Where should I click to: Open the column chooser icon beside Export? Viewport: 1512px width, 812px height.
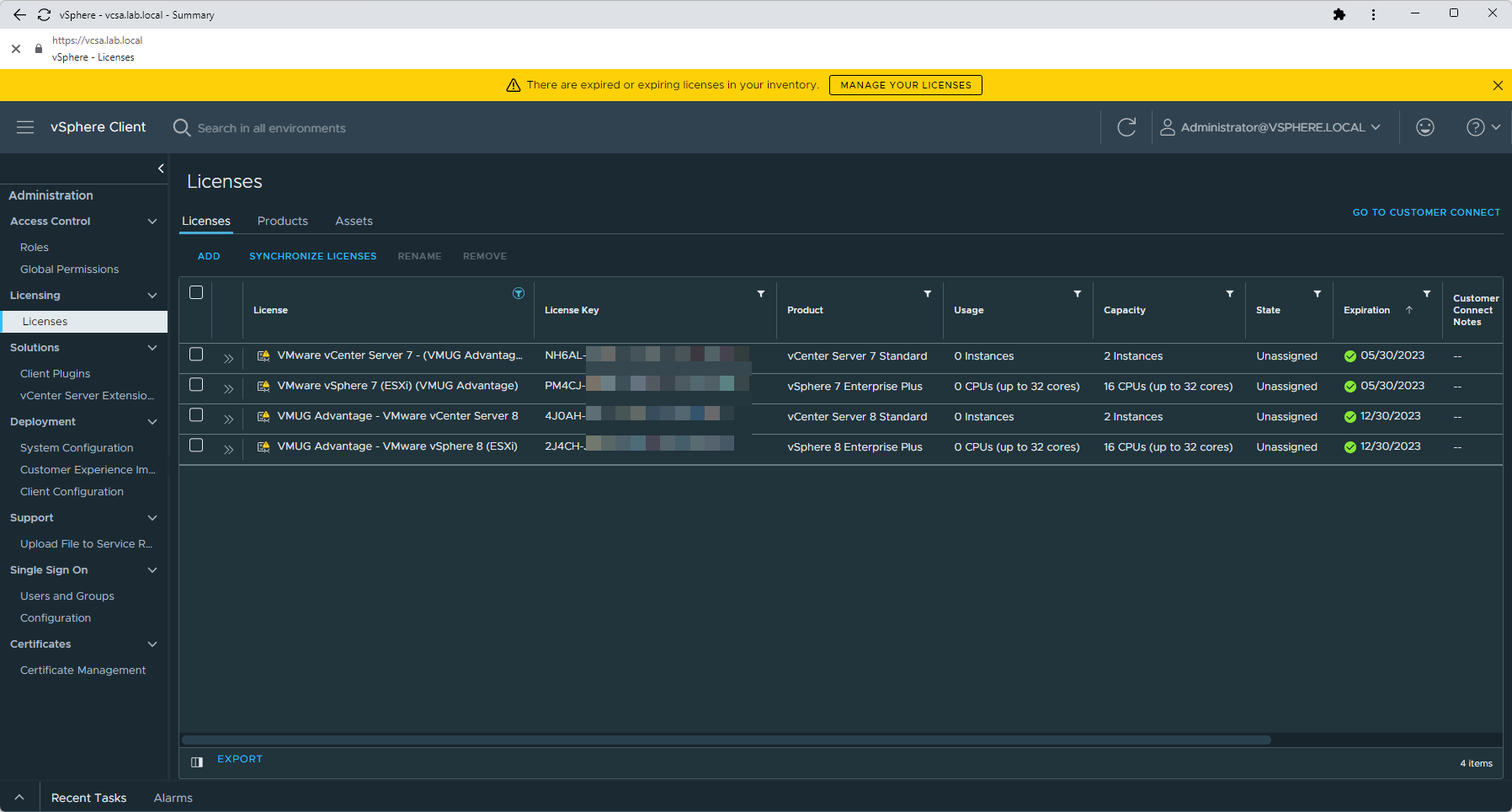[x=197, y=762]
